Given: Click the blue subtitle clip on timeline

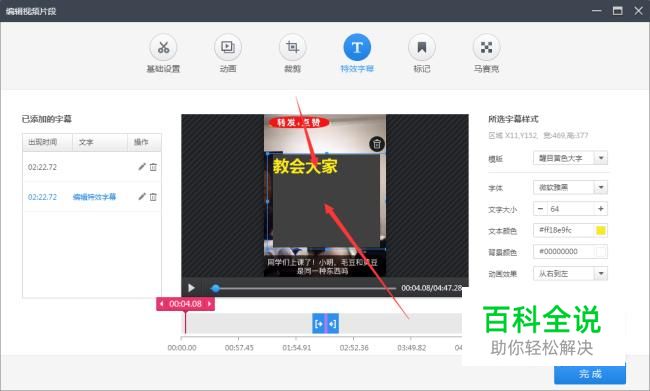Looking at the screenshot, I should (x=325, y=323).
